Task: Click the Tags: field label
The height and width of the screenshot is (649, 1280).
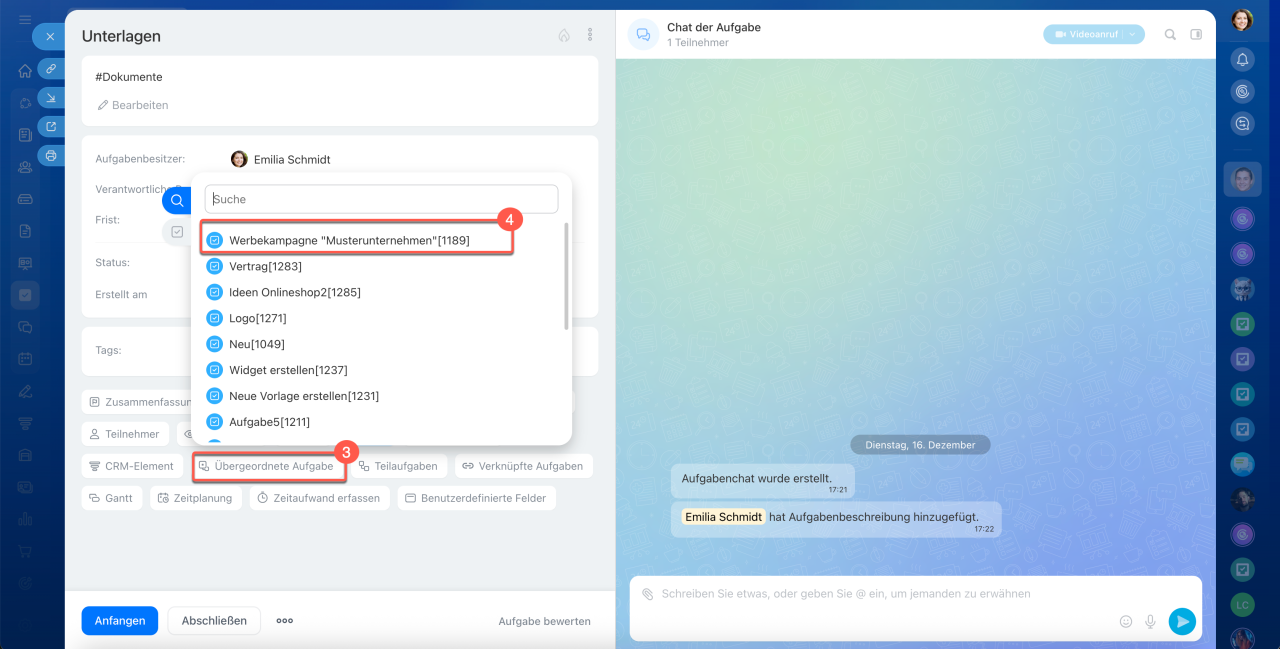Action: pyautogui.click(x=108, y=351)
